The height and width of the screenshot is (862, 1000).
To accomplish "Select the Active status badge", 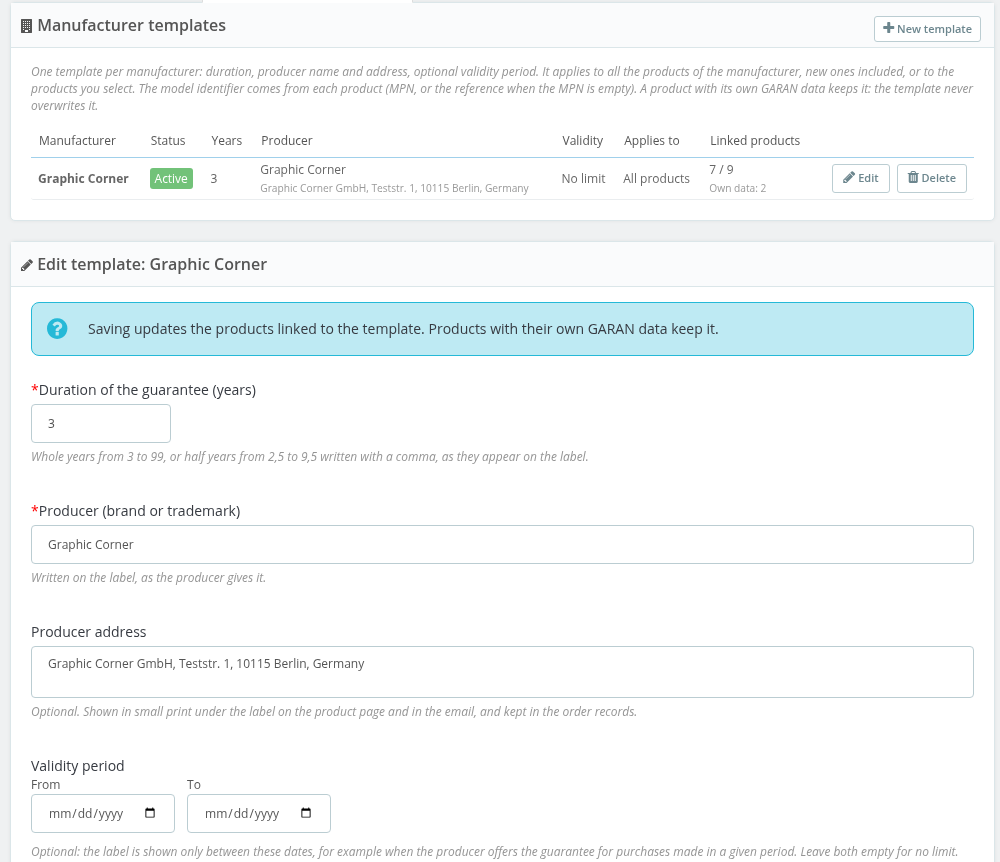I will [171, 179].
